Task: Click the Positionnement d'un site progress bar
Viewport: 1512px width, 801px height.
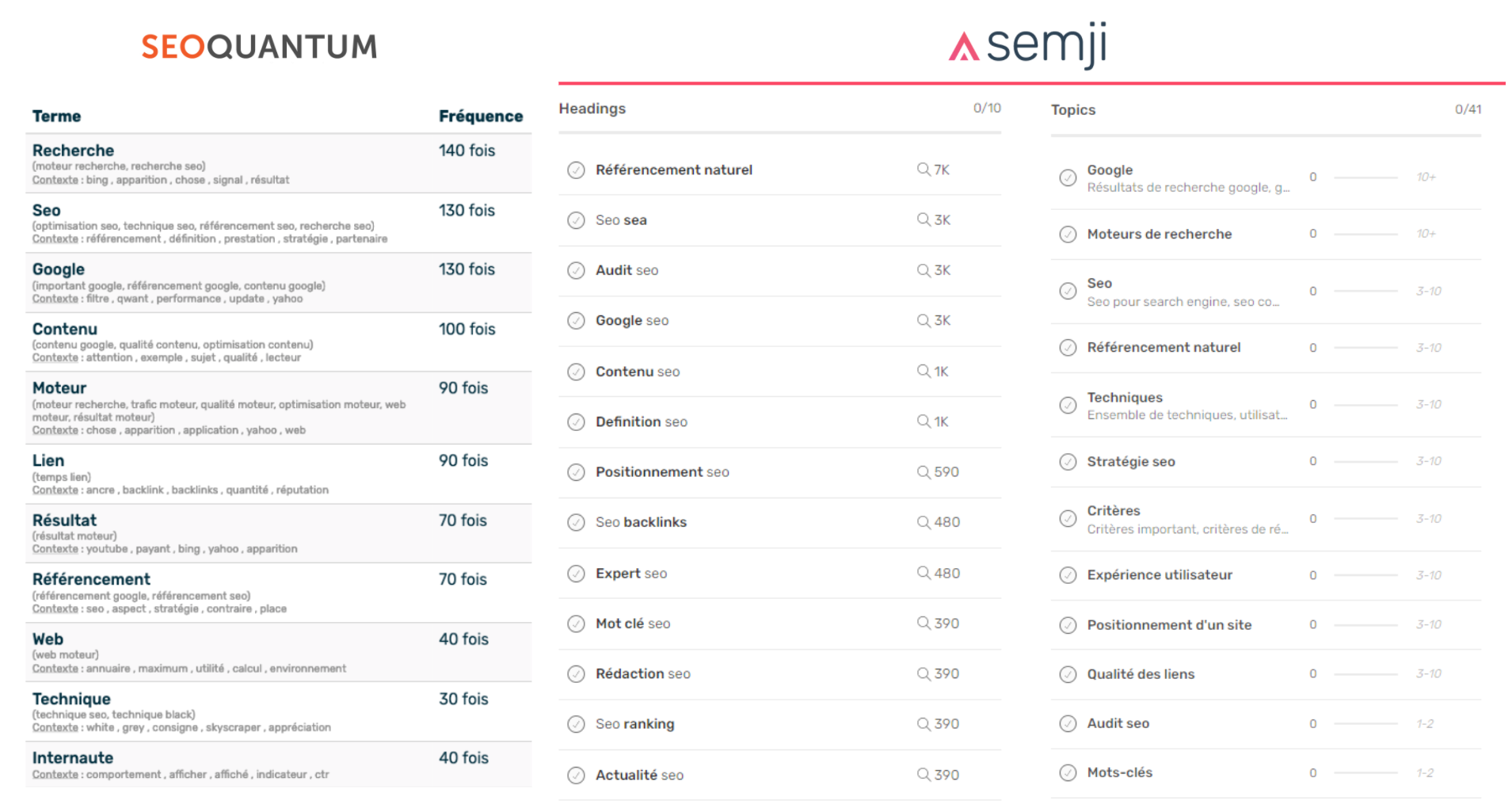Action: click(x=1365, y=625)
